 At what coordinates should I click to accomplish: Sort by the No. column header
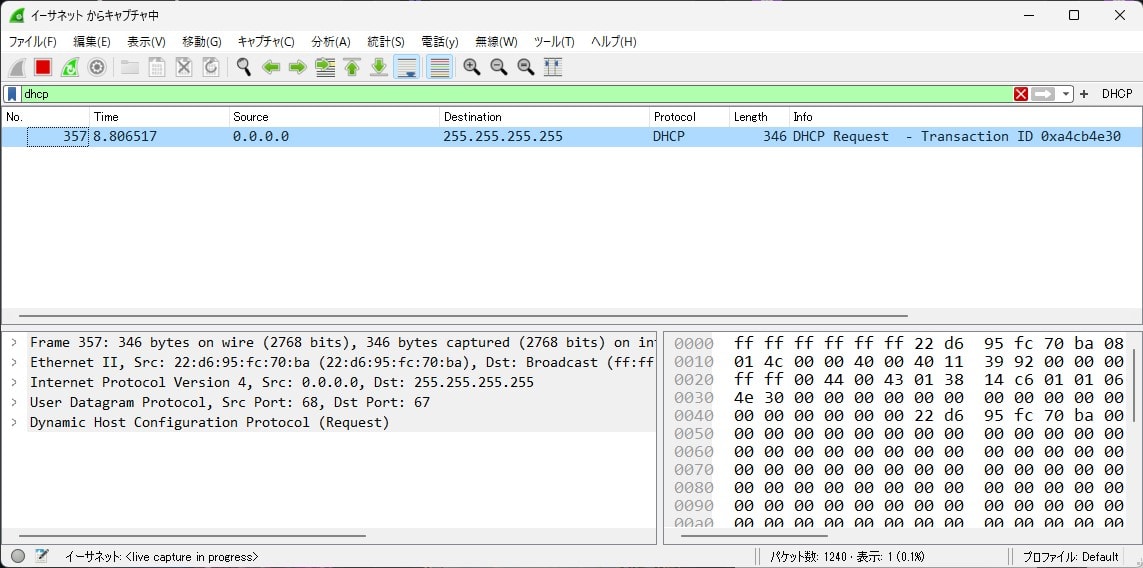coord(46,117)
